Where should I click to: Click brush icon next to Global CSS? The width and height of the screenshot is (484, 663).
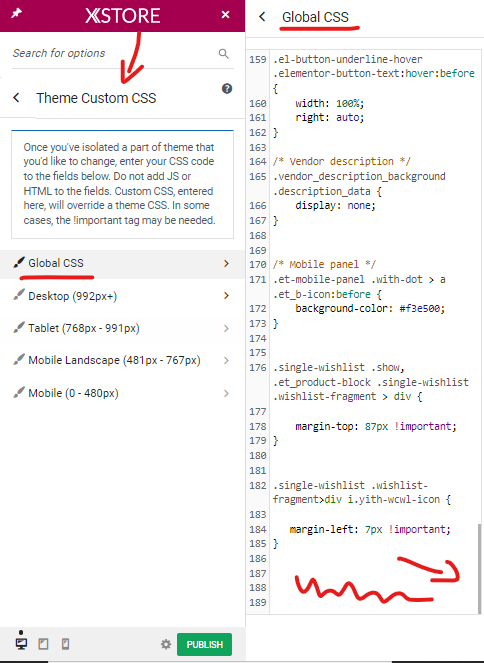pyautogui.click(x=19, y=262)
